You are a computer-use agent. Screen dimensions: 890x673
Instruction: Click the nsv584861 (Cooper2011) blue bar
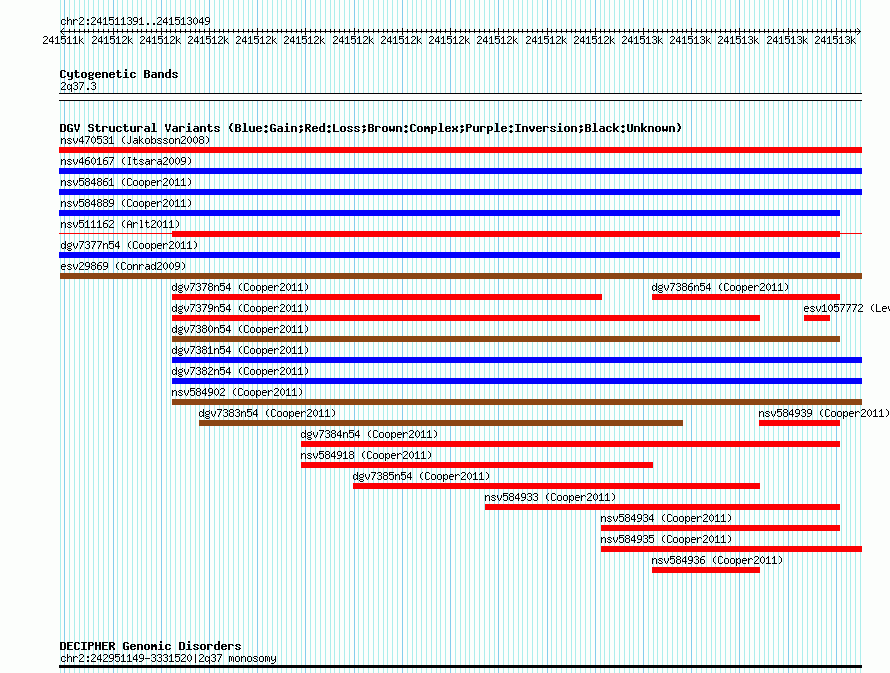[460, 192]
